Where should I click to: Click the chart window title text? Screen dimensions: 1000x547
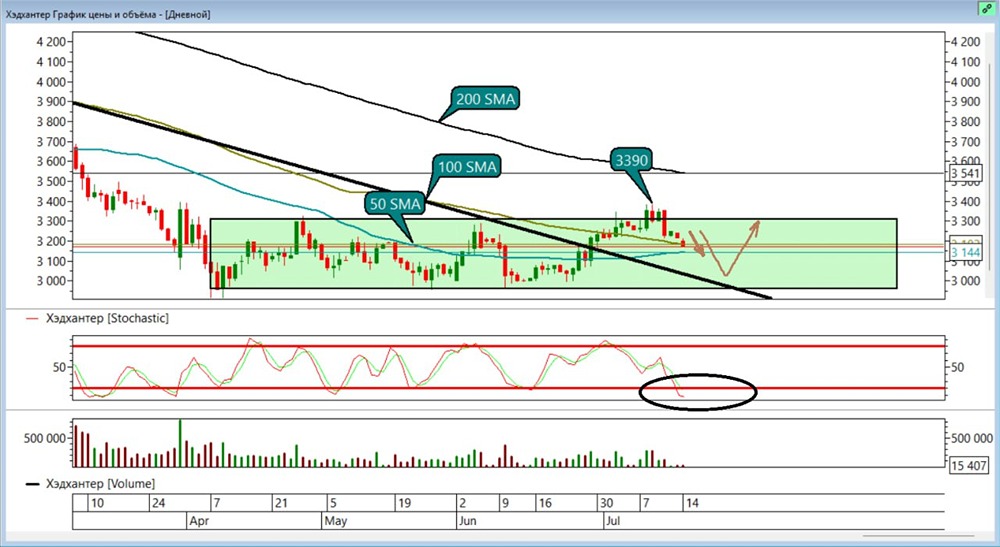pyautogui.click(x=108, y=13)
